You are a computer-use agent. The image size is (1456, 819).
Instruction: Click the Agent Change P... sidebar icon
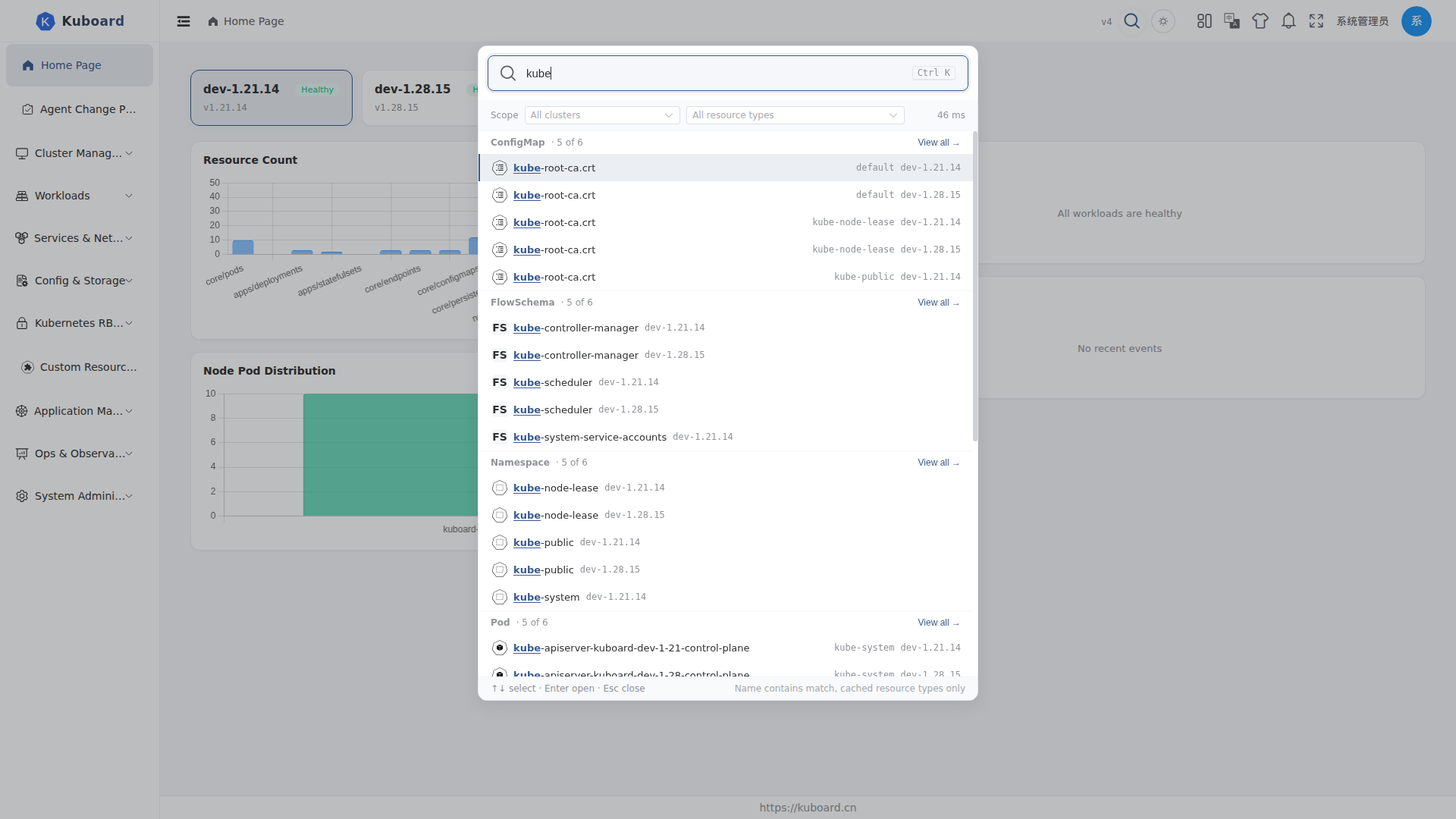pos(28,109)
